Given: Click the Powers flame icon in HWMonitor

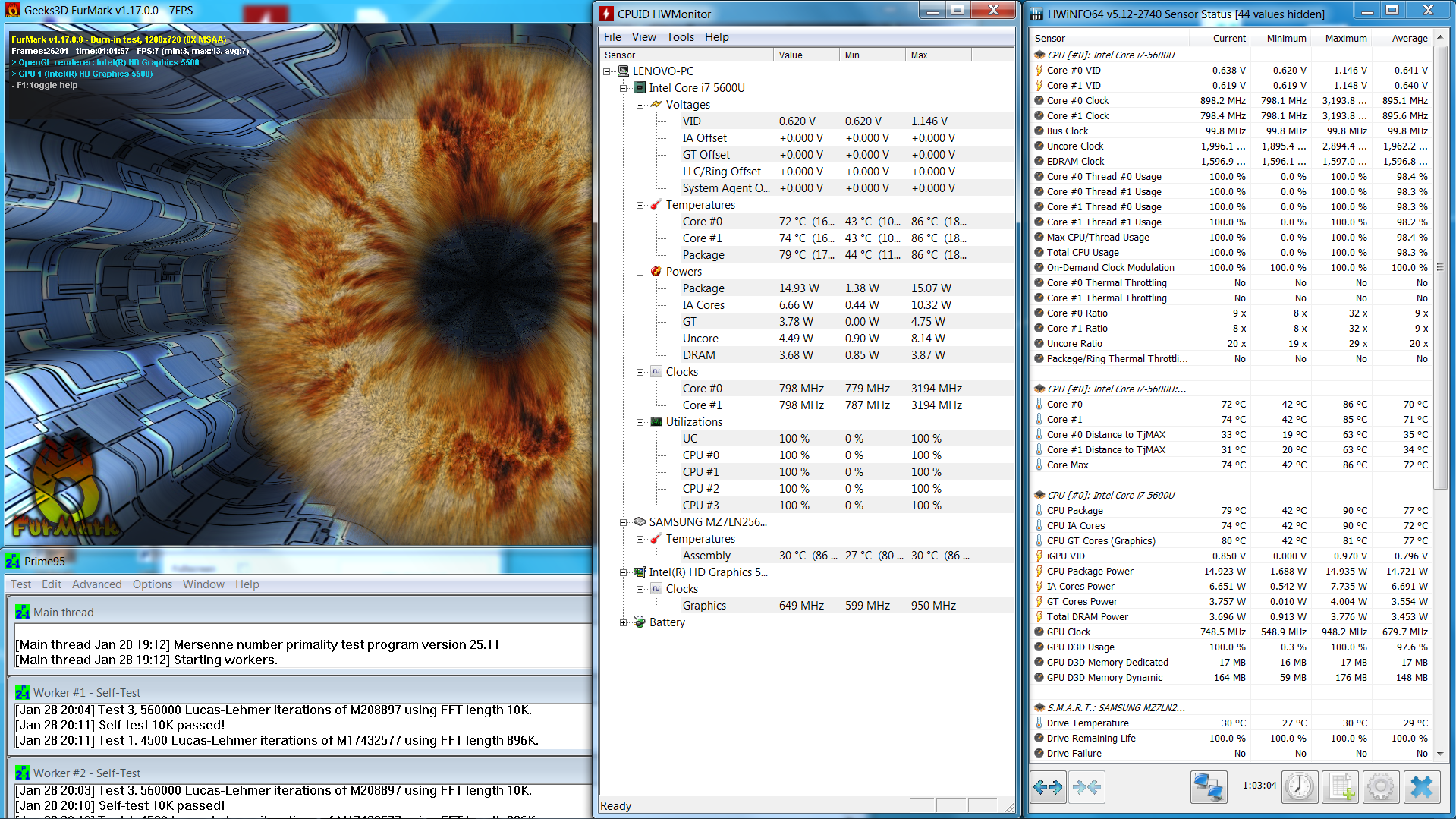Looking at the screenshot, I should pyautogui.click(x=656, y=272).
